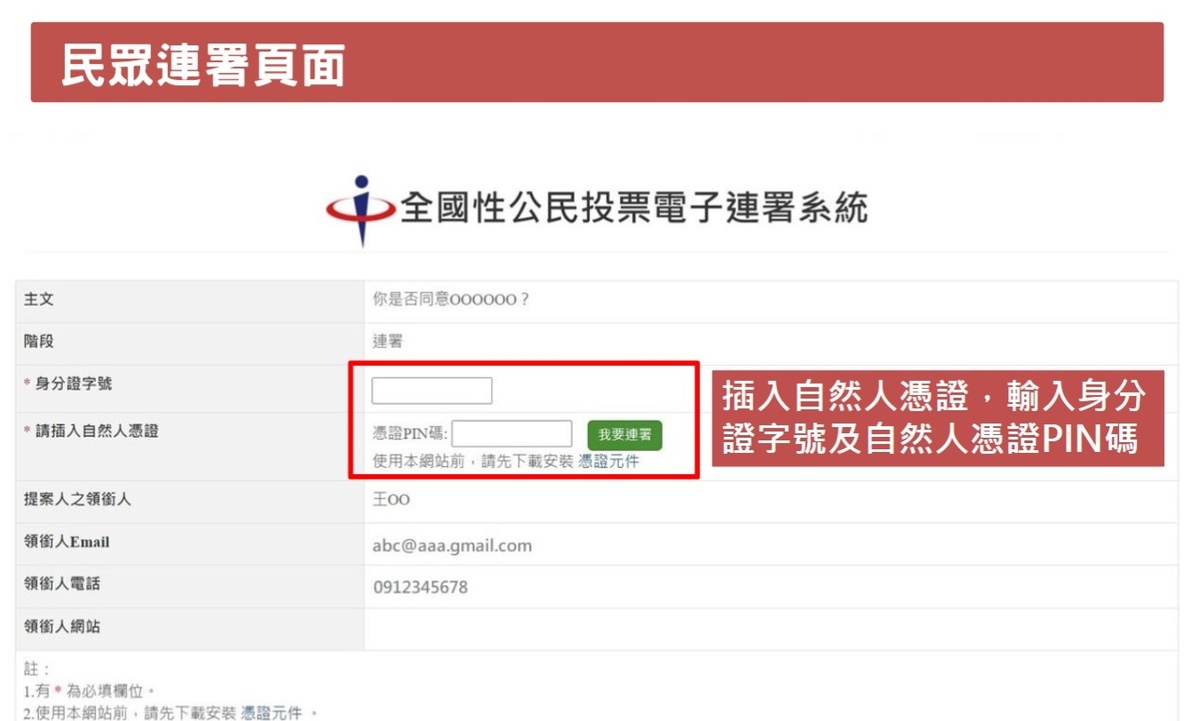Click the green 我要連署 button
This screenshot has width=1200, height=721.
[625, 435]
